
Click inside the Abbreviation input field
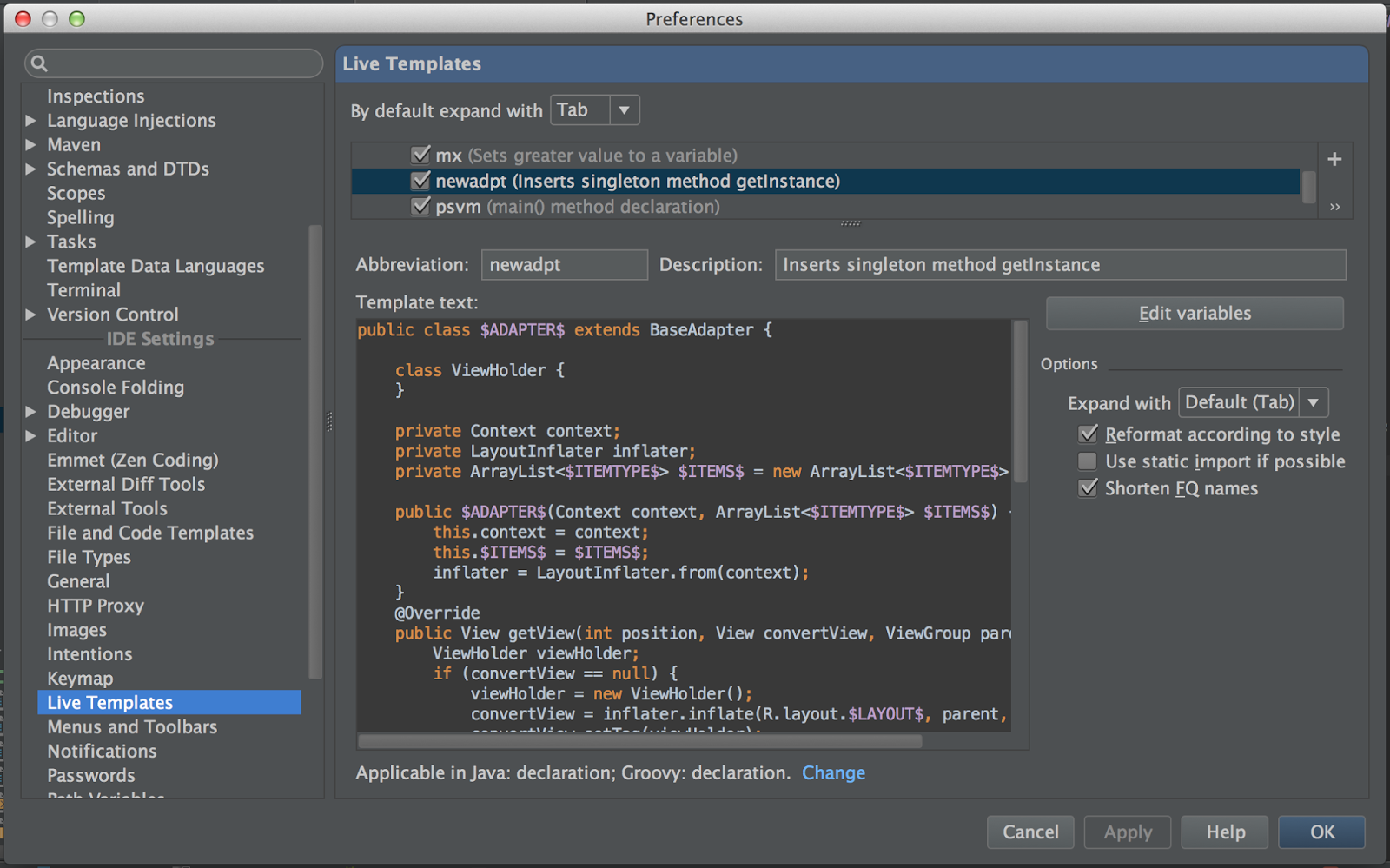click(564, 264)
